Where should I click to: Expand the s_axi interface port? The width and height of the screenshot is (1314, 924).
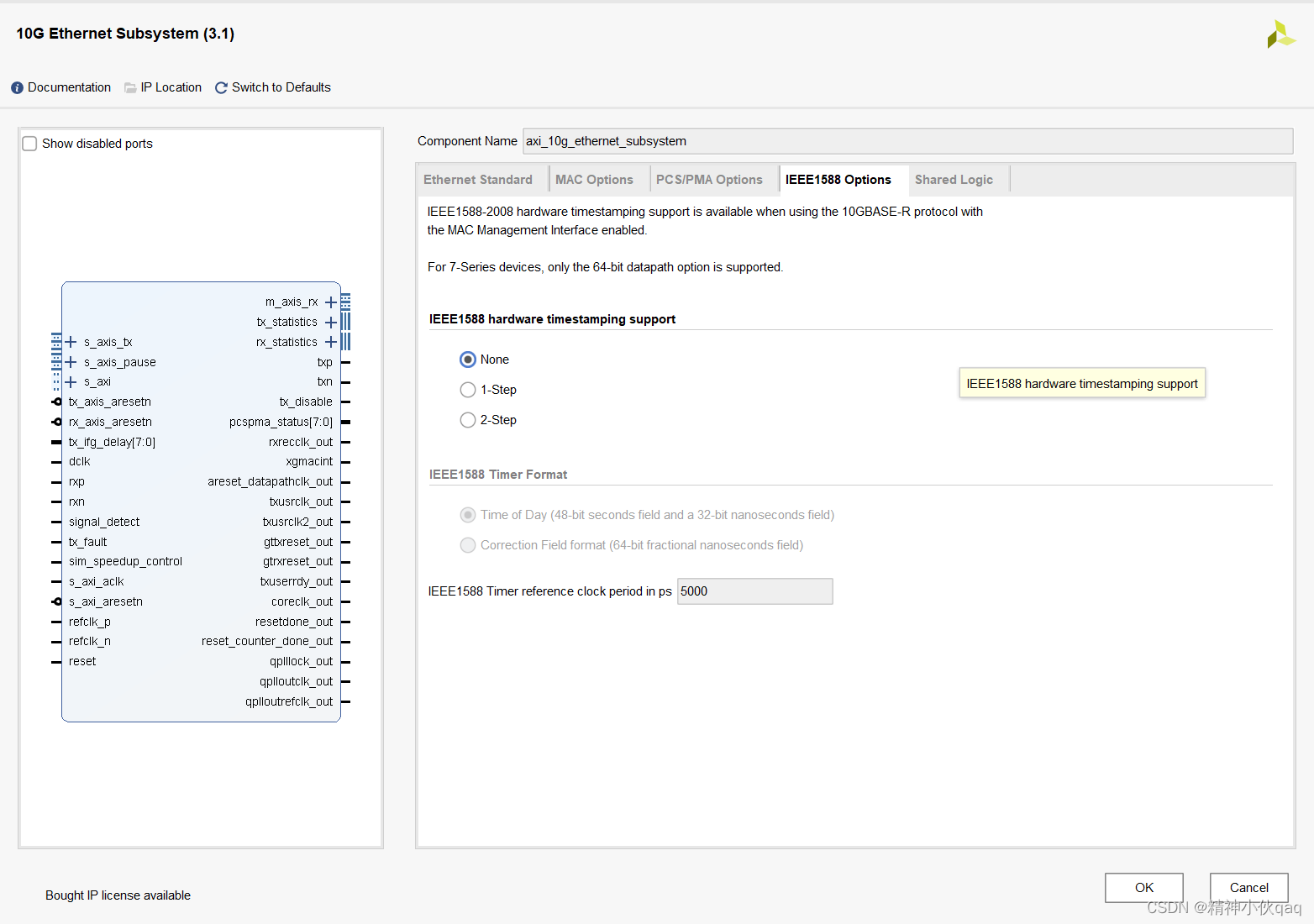(71, 382)
